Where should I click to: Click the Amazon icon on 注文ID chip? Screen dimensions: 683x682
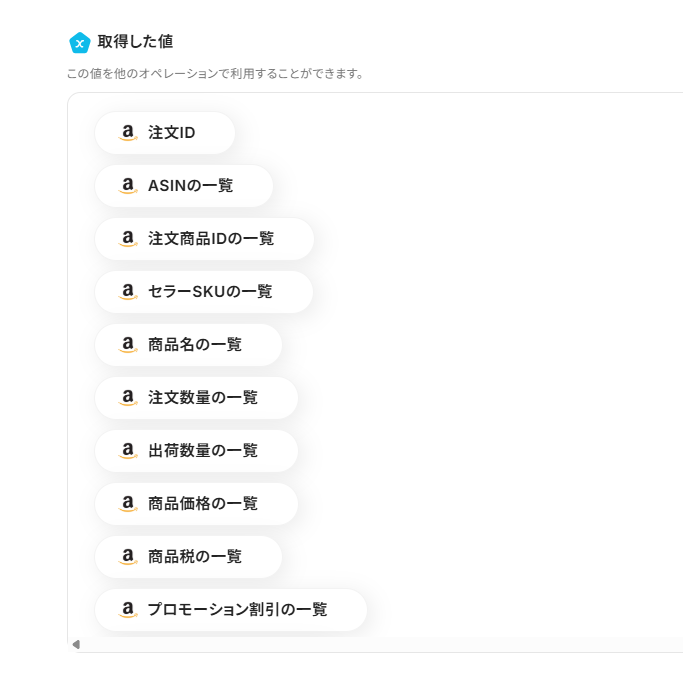(128, 133)
